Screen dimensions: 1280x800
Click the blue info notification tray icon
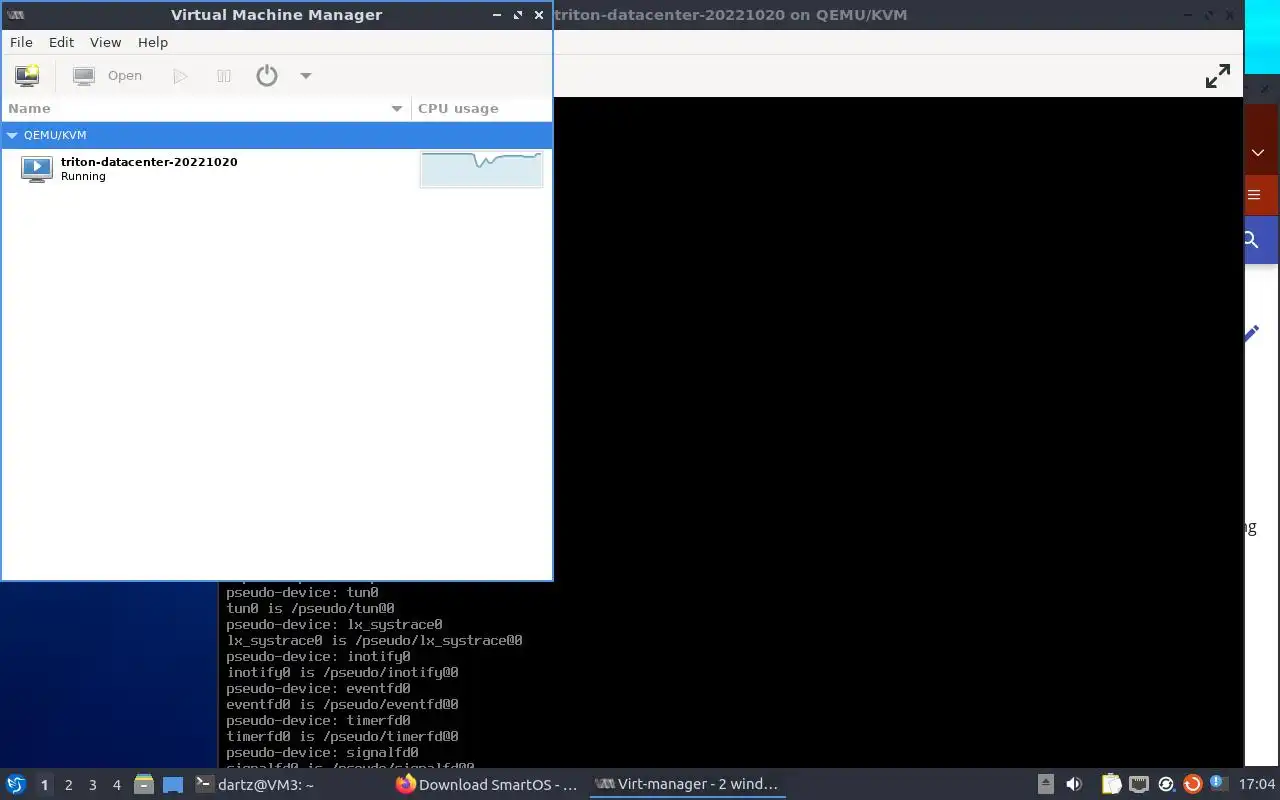(1217, 783)
